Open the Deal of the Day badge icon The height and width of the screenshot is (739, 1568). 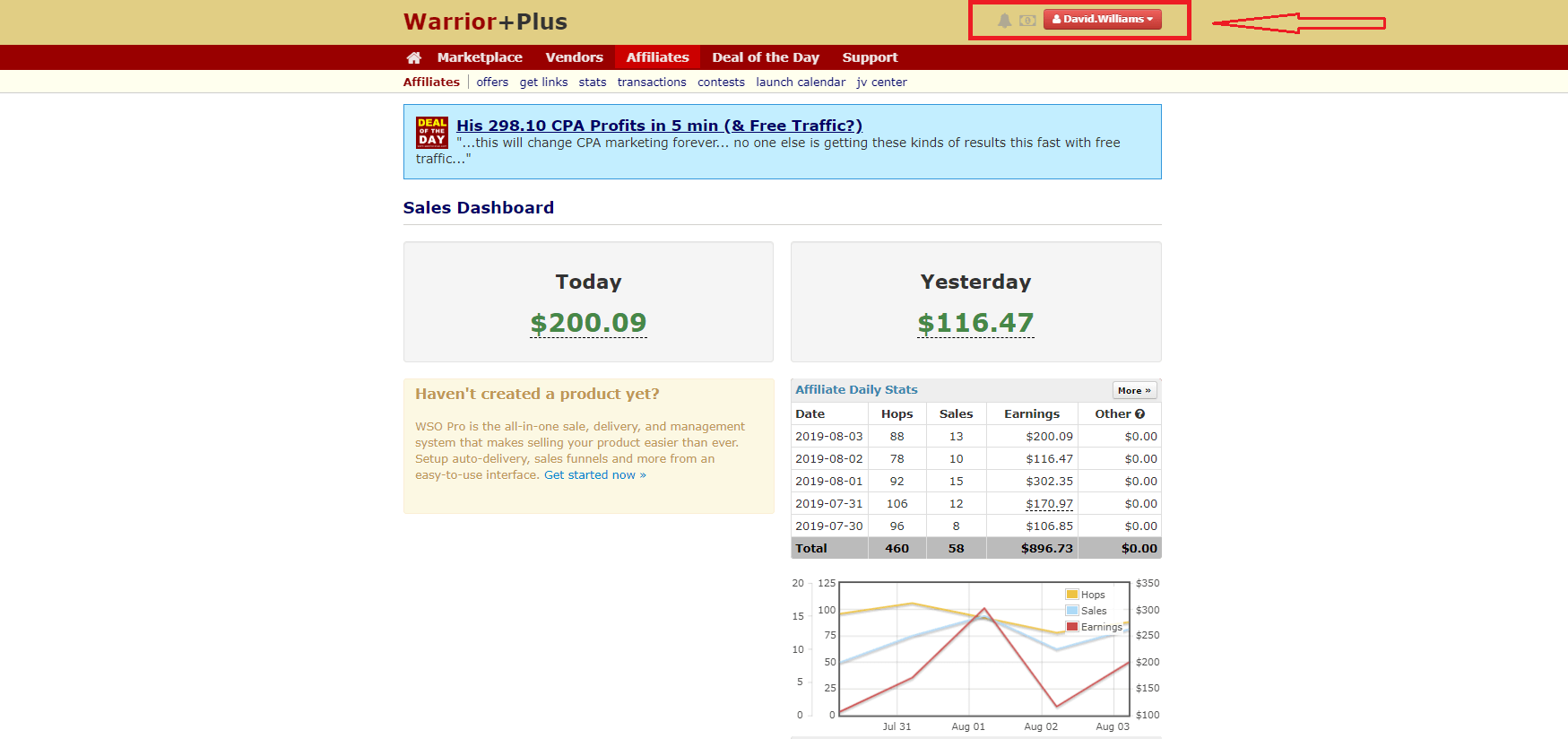point(432,132)
